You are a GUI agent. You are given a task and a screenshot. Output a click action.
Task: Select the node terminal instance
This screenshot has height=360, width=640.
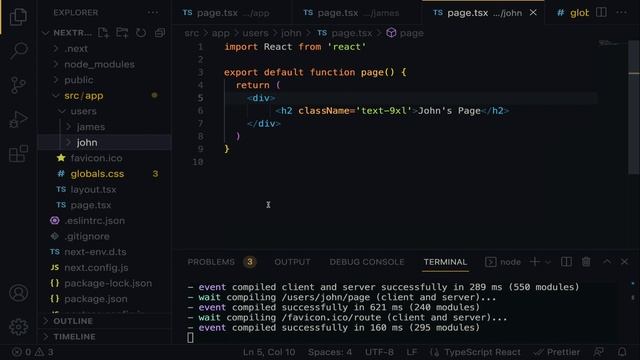(x=503, y=262)
